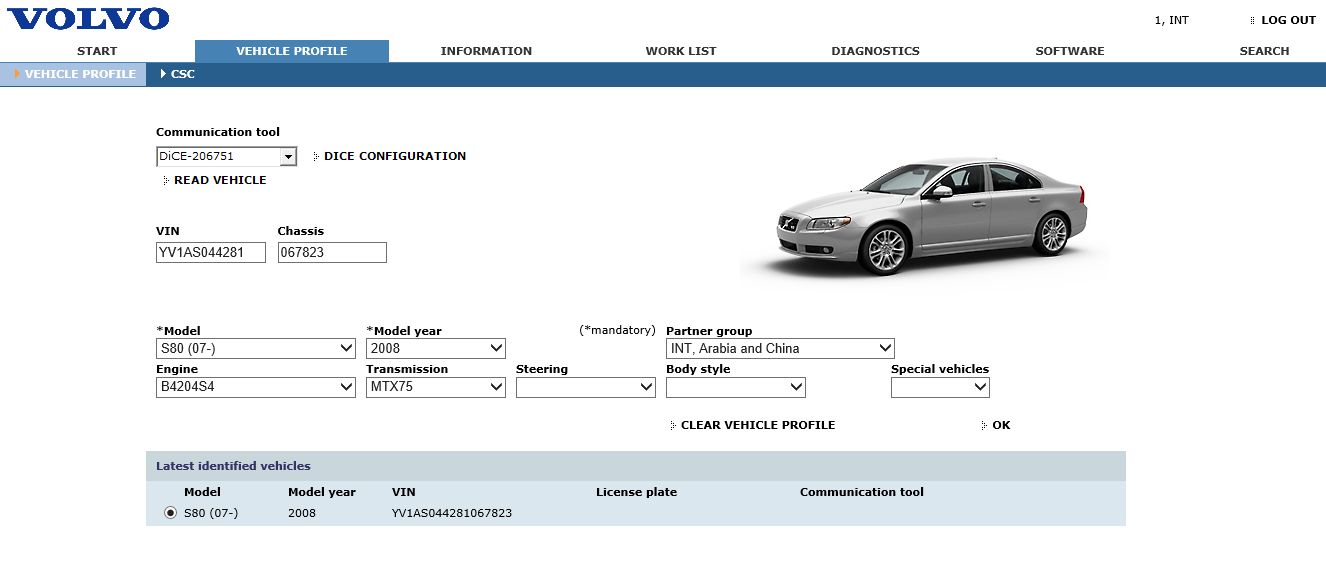Viewport: 1326px width, 567px height.
Task: Click Clear Vehicle Profile
Action: (757, 425)
